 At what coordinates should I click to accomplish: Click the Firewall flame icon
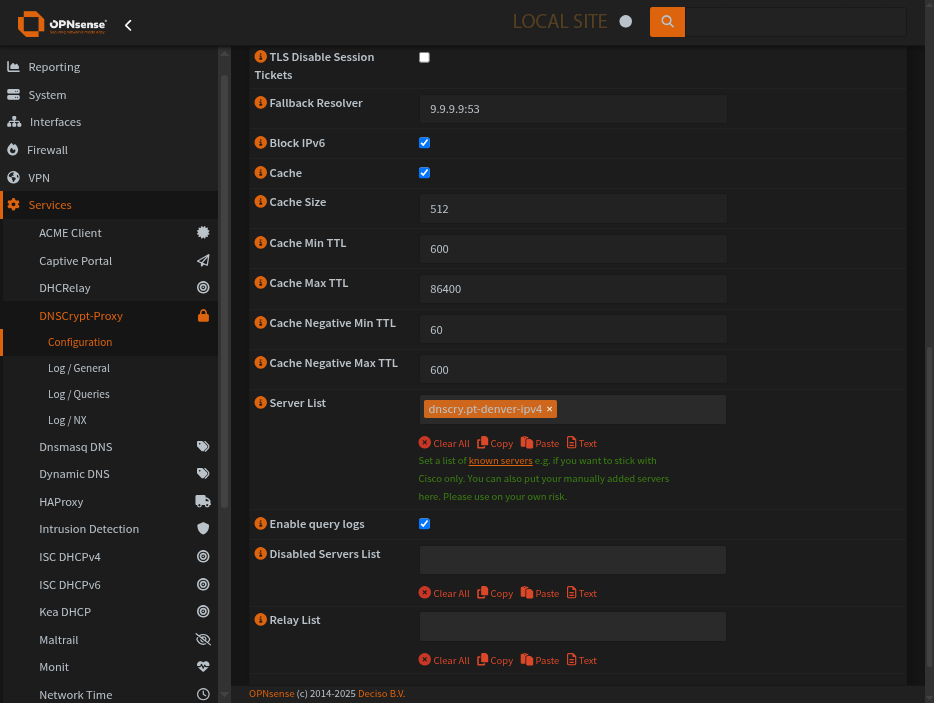(13, 150)
